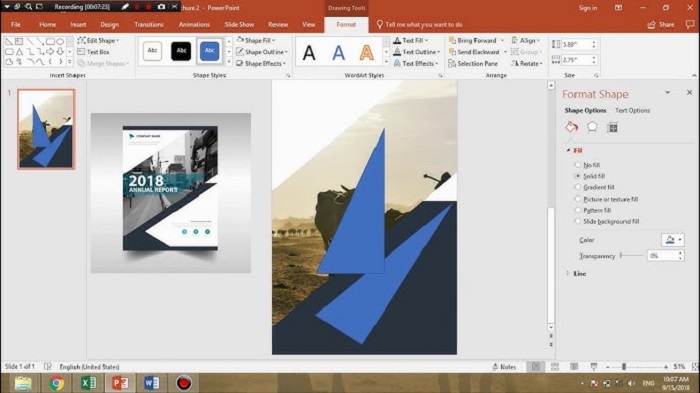700x393 pixels.
Task: Switch to the Home tab
Action: [x=47, y=25]
